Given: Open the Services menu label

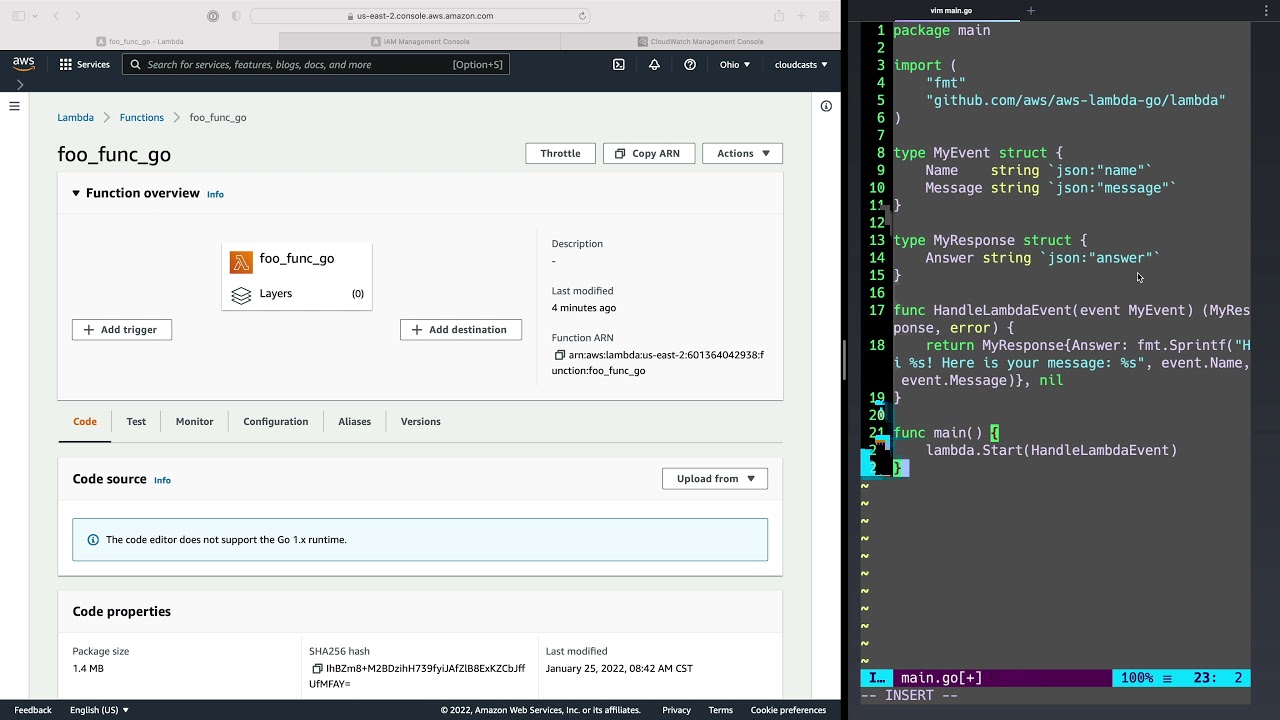Looking at the screenshot, I should click(x=93, y=65).
